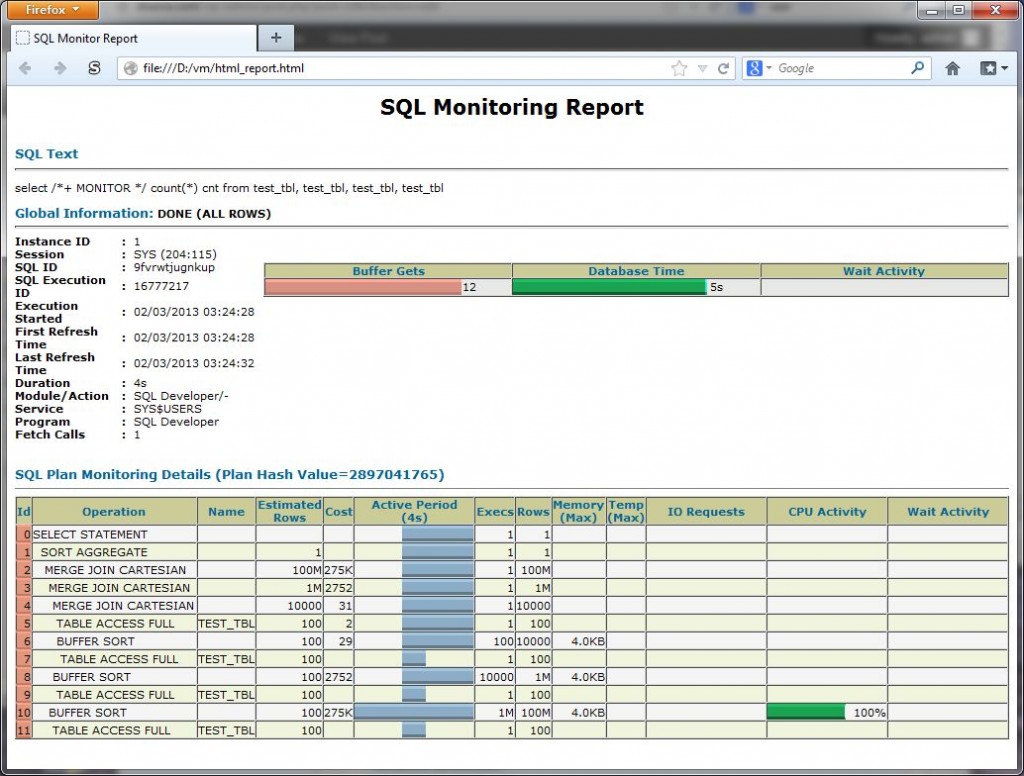This screenshot has width=1024, height=776.
Task: Click the Operation column header
Action: (114, 511)
